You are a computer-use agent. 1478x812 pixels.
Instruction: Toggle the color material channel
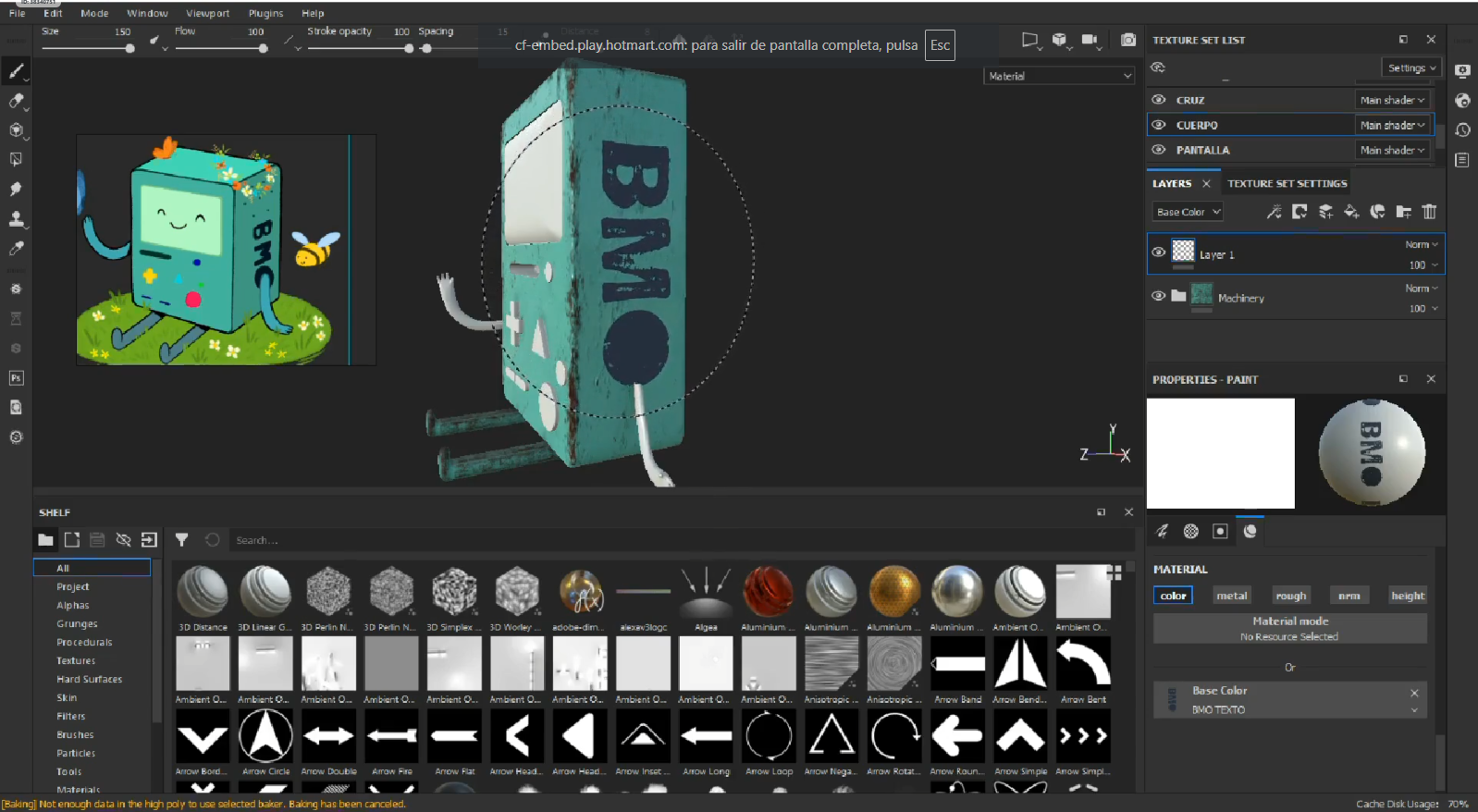tap(1173, 596)
